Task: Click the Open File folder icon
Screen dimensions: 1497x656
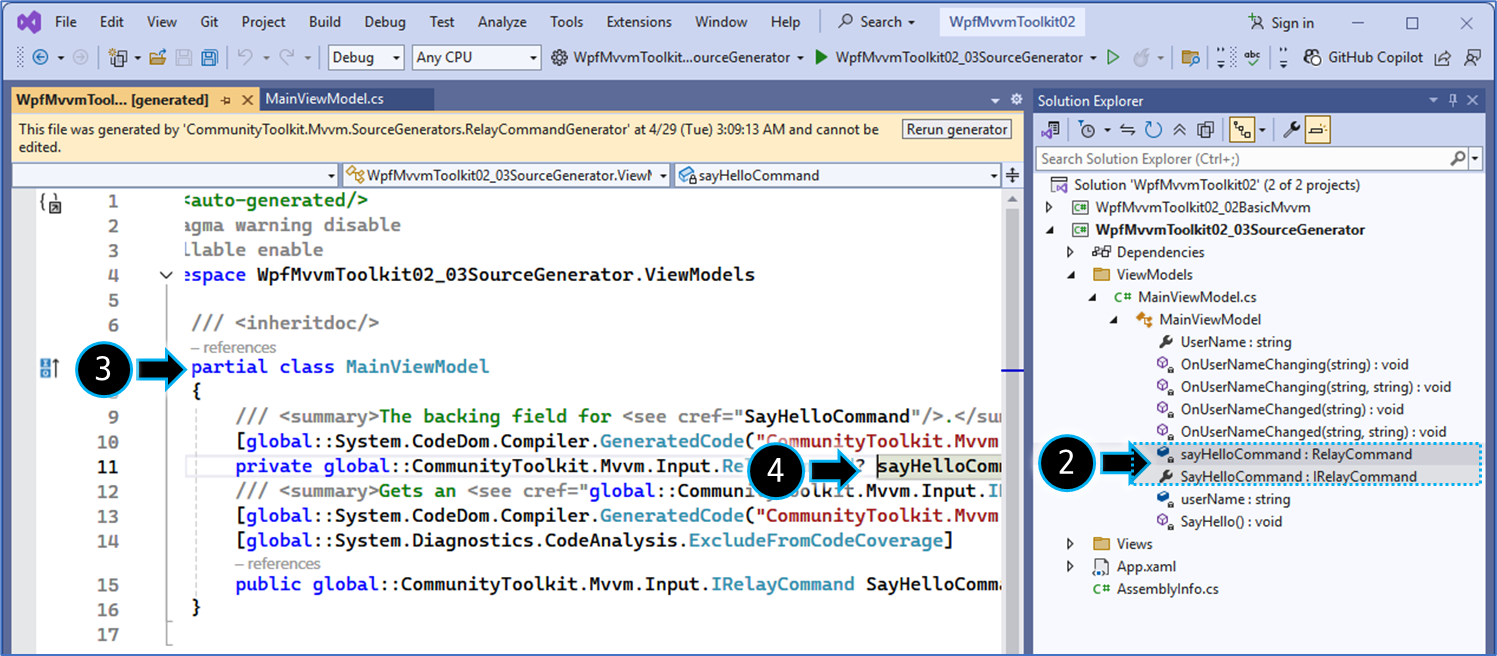Action: [x=158, y=58]
